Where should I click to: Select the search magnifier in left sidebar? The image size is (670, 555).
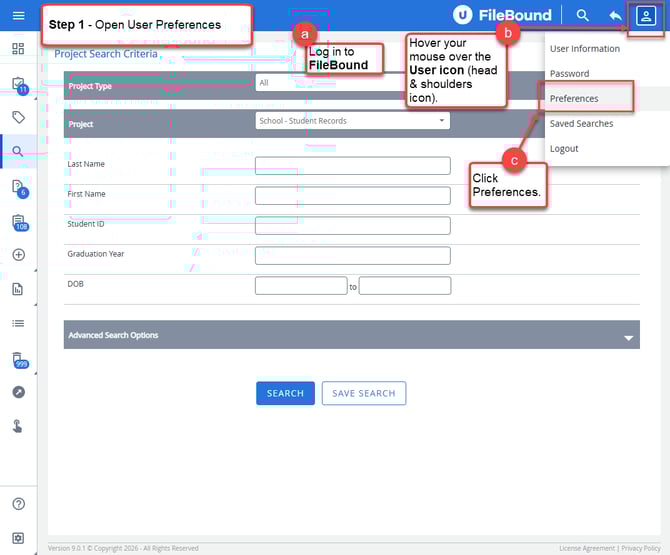point(18,152)
